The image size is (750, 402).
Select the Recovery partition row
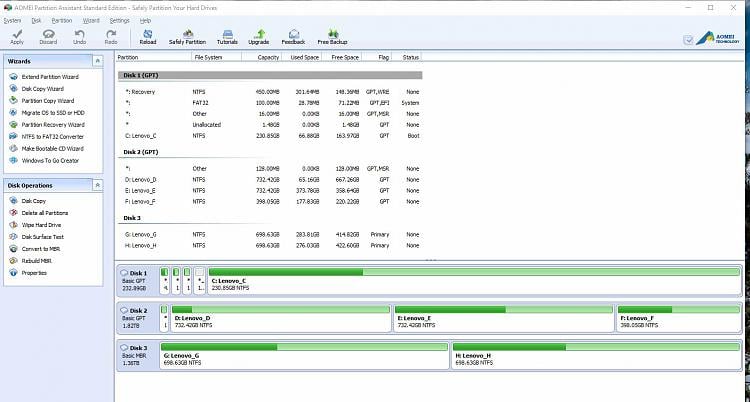coord(270,92)
